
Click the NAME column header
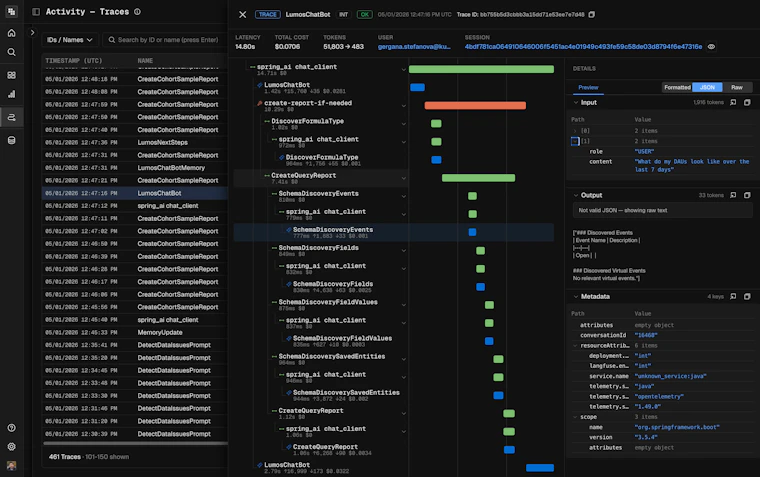(145, 61)
